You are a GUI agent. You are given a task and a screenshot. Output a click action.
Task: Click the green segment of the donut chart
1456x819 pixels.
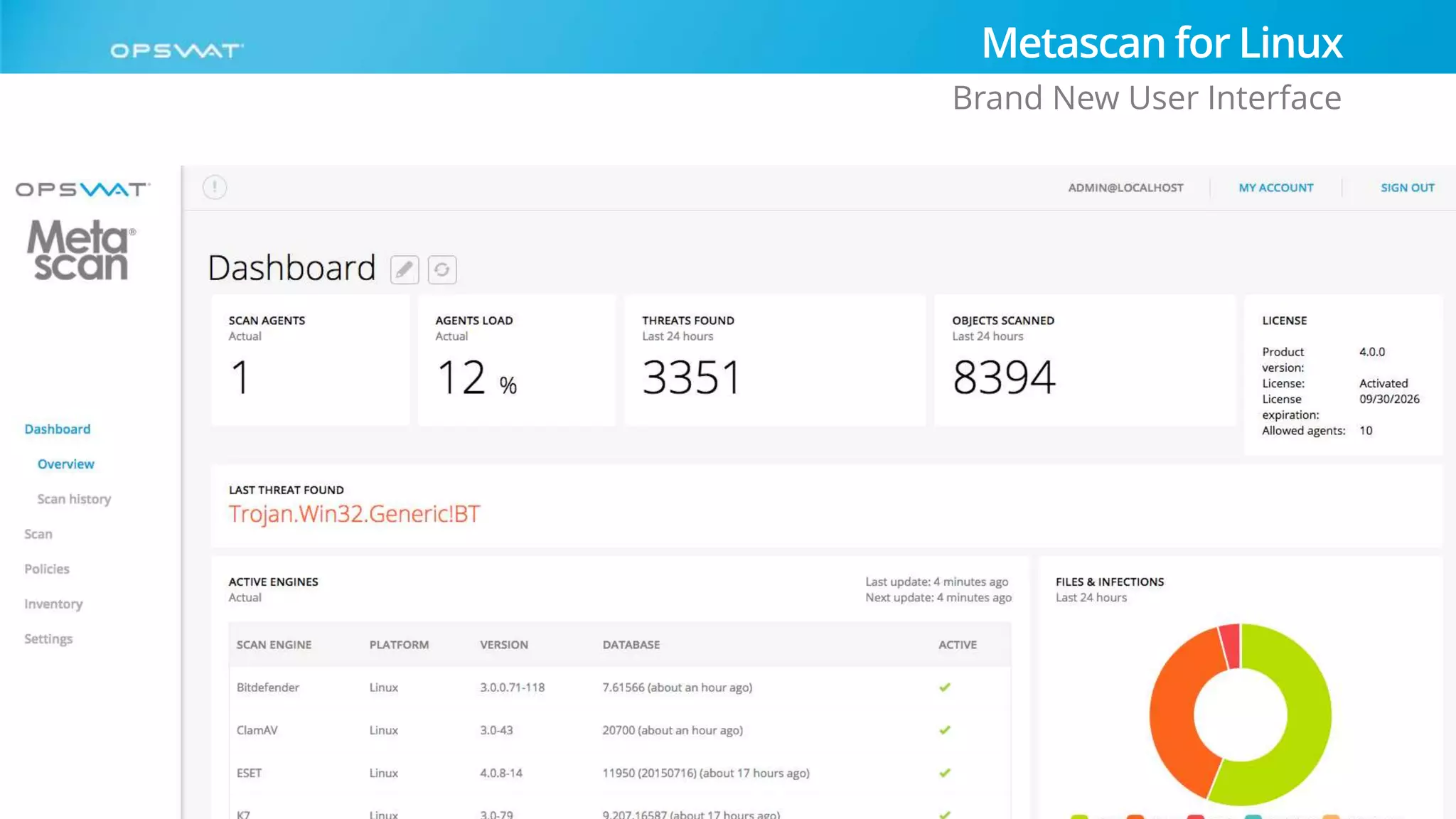click(1307, 725)
